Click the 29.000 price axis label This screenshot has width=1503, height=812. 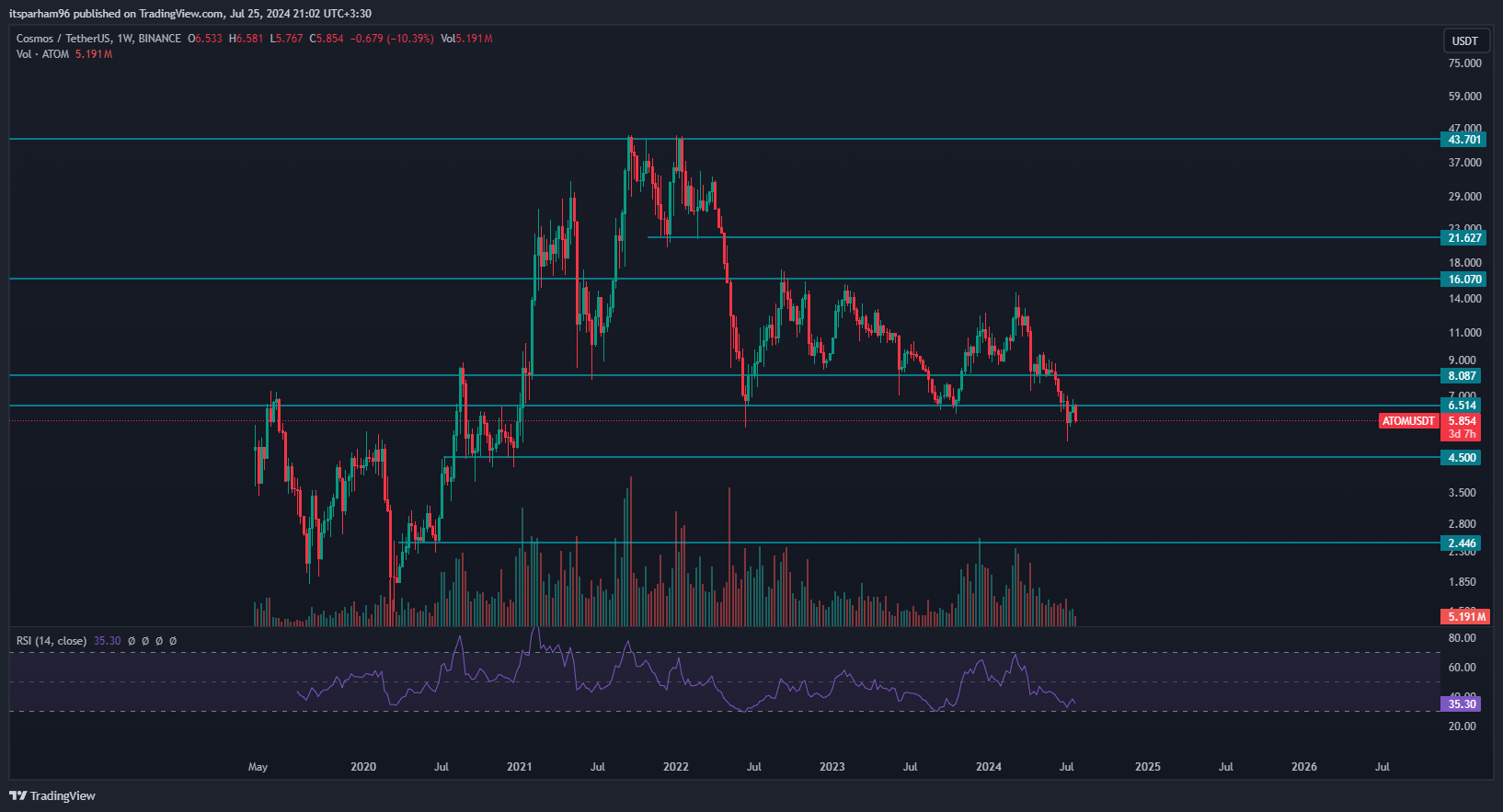1464,197
